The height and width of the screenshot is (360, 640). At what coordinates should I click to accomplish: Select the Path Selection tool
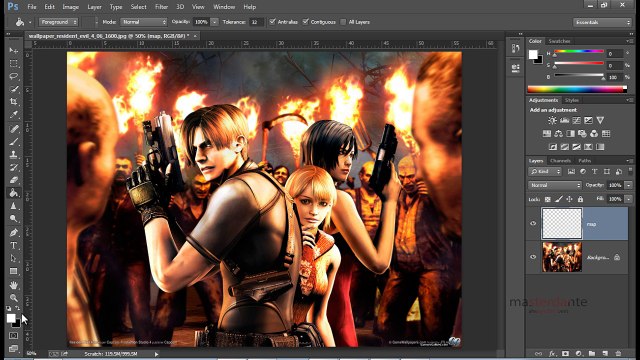click(13, 258)
